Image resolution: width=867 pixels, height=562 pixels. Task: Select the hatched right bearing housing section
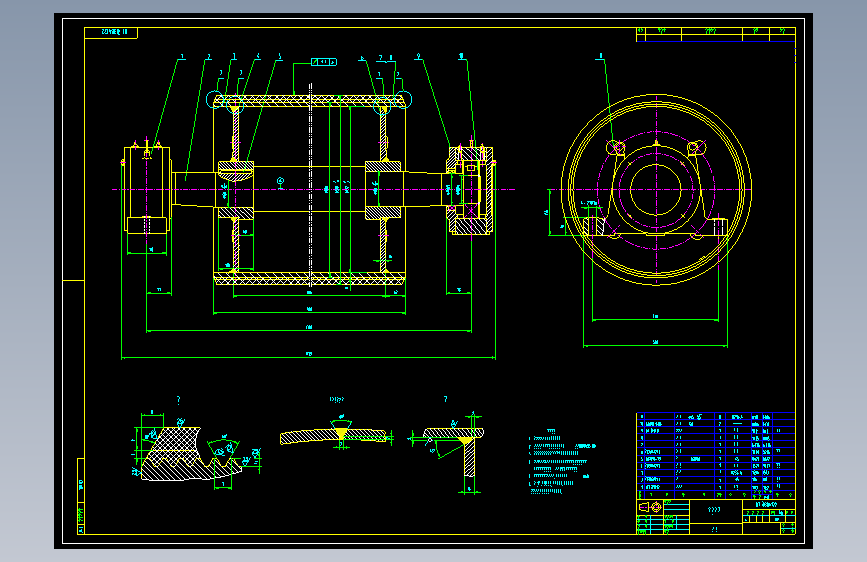point(470,190)
